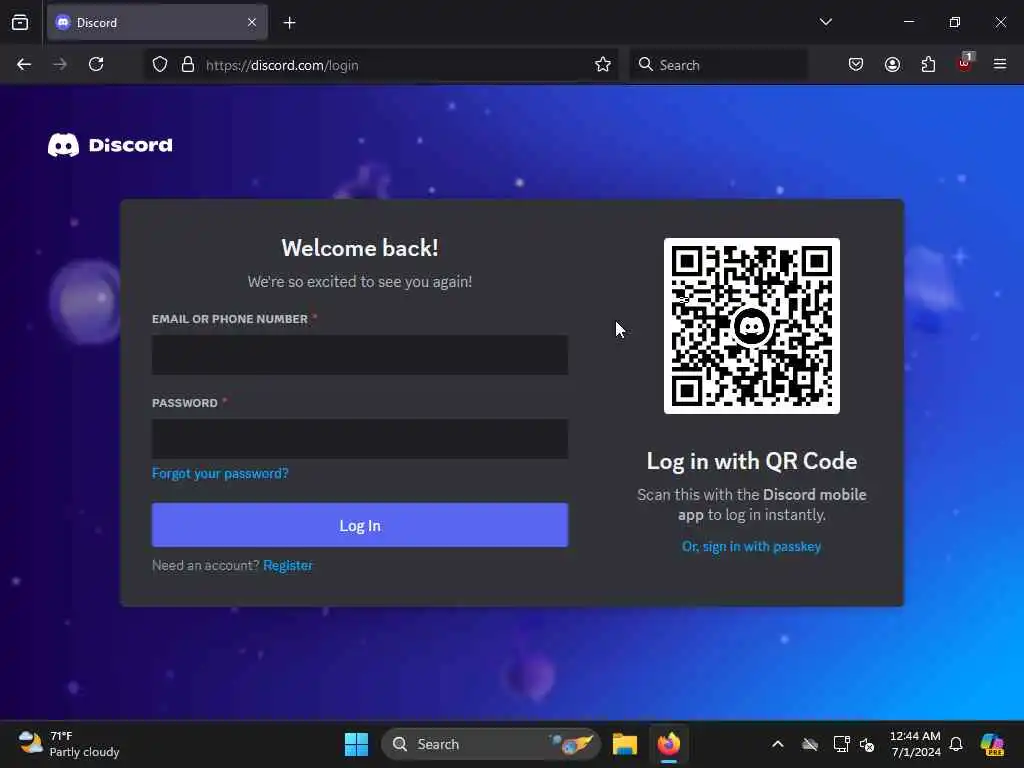Image resolution: width=1024 pixels, height=768 pixels.
Task: Open the weather widget showing 71°F
Action: click(69, 744)
